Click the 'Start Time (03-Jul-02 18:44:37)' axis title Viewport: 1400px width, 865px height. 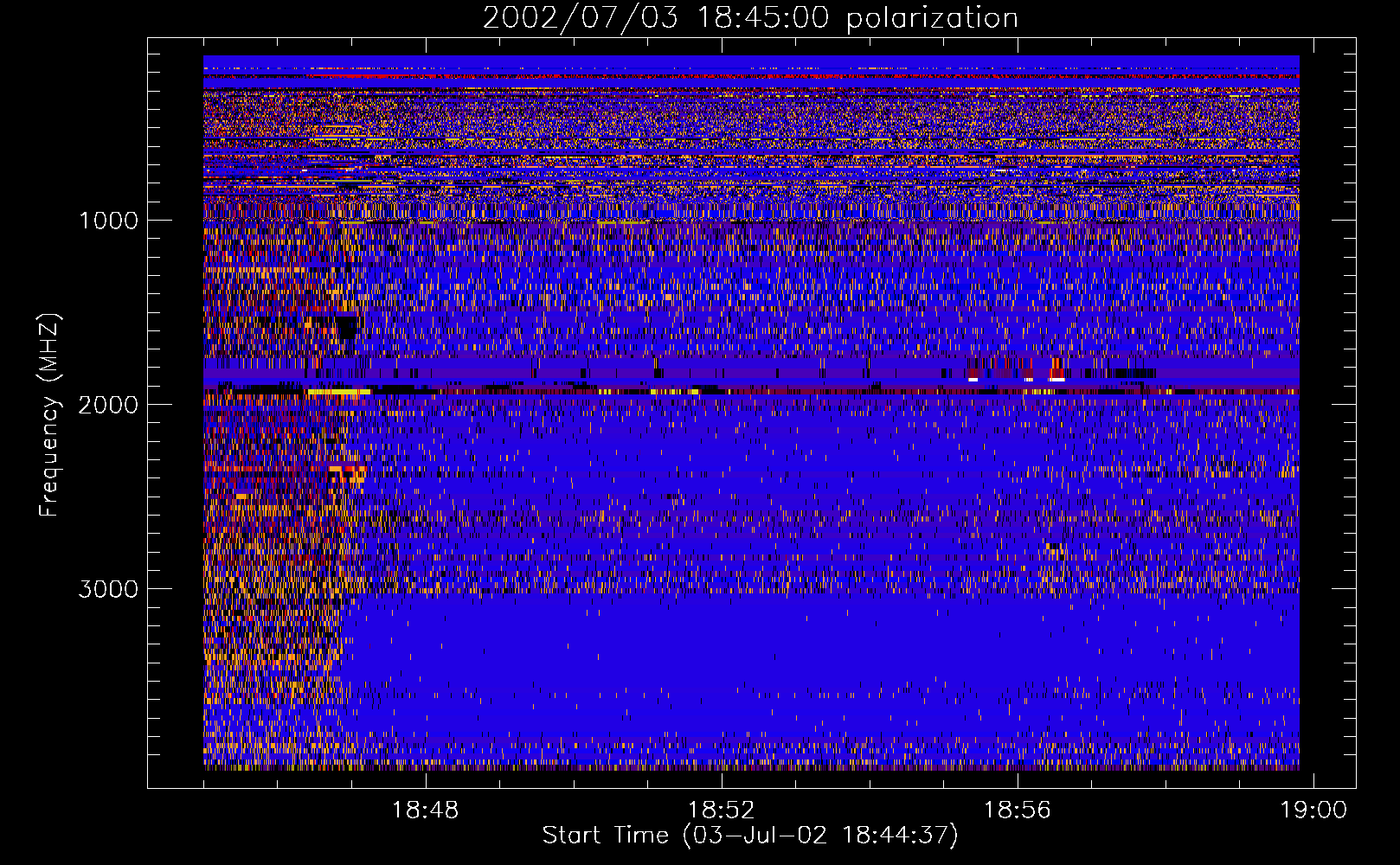point(750,836)
